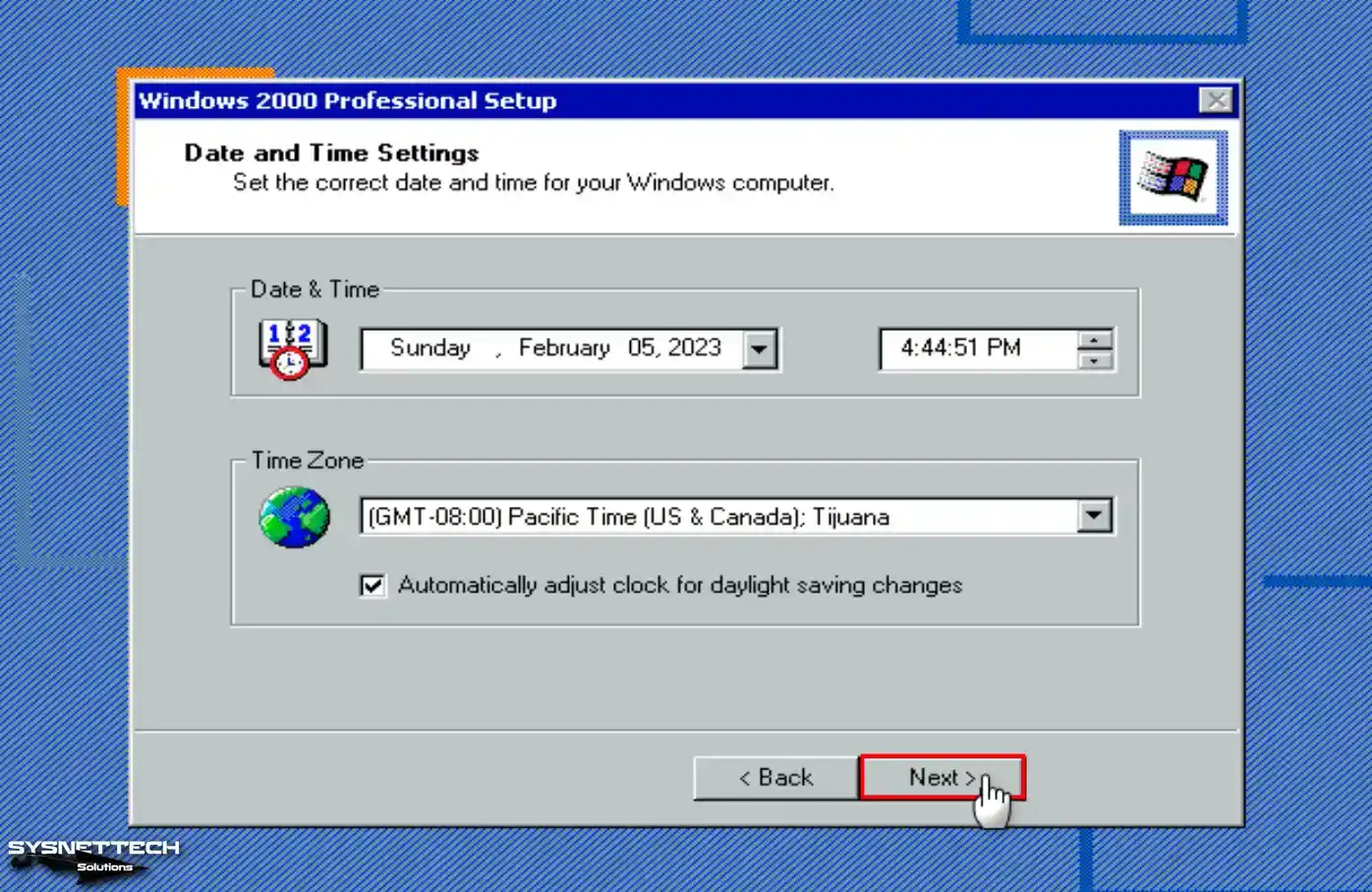
Task: Toggle automatic daylight saving adjustment checkbox
Action: click(372, 585)
